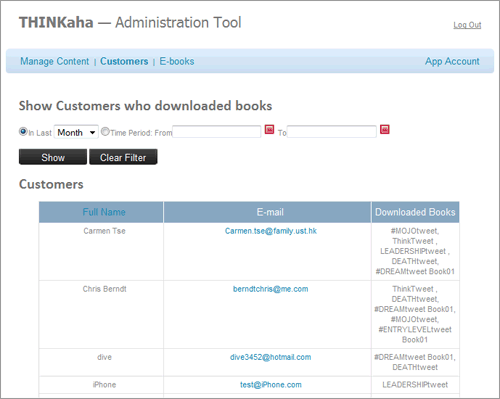The image size is (500, 399).
Task: Open test@iPhone.com email link
Action: tap(271, 385)
